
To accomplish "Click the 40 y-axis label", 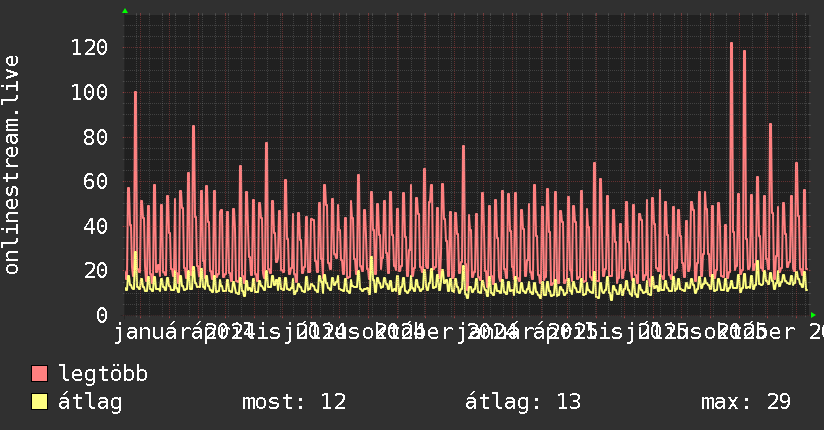I will 96,227.
